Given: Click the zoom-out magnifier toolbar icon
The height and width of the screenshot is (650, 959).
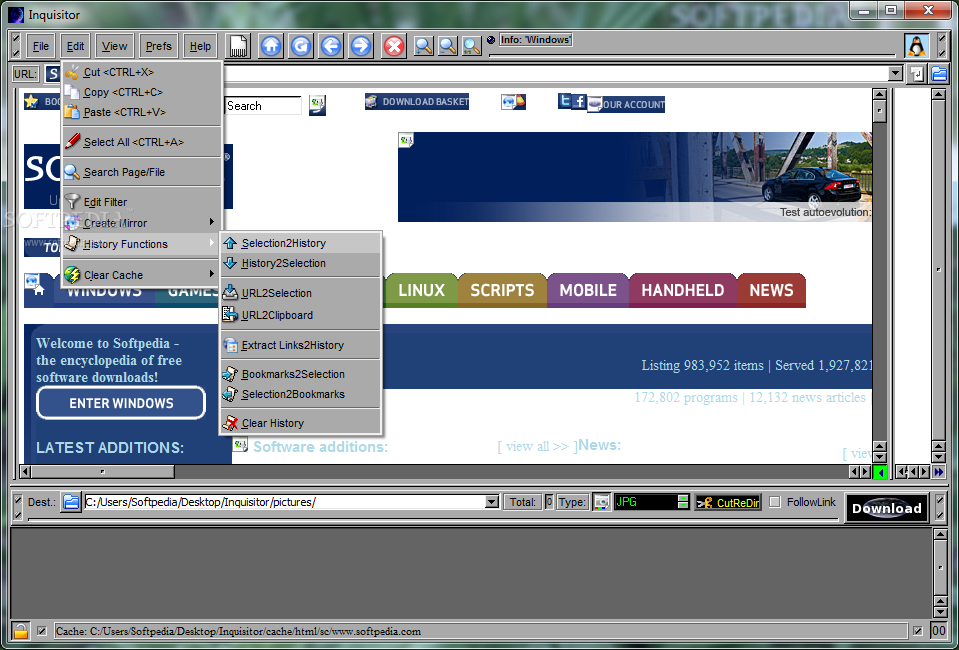Looking at the screenshot, I should [448, 46].
